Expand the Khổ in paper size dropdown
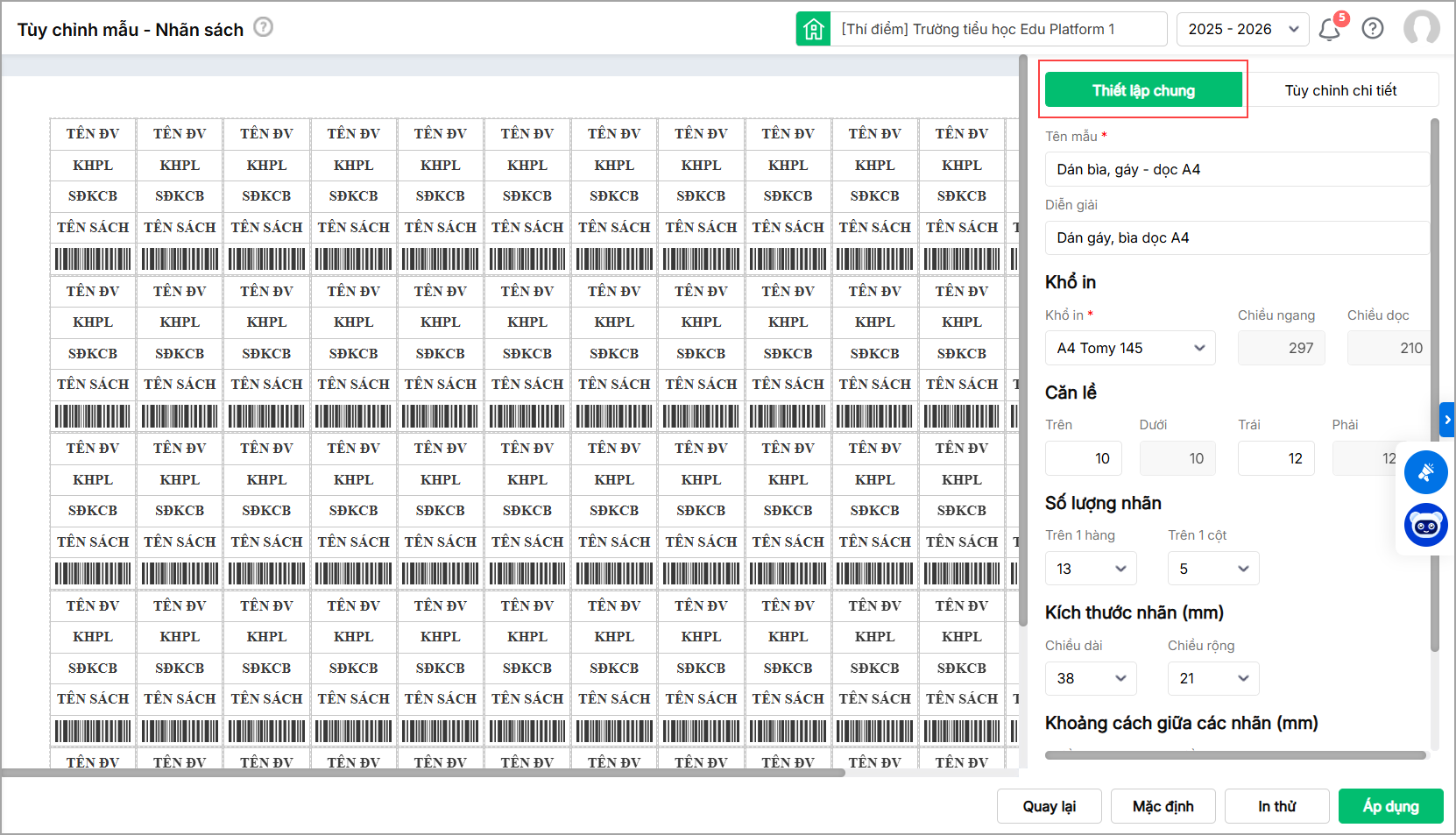 [1129, 348]
